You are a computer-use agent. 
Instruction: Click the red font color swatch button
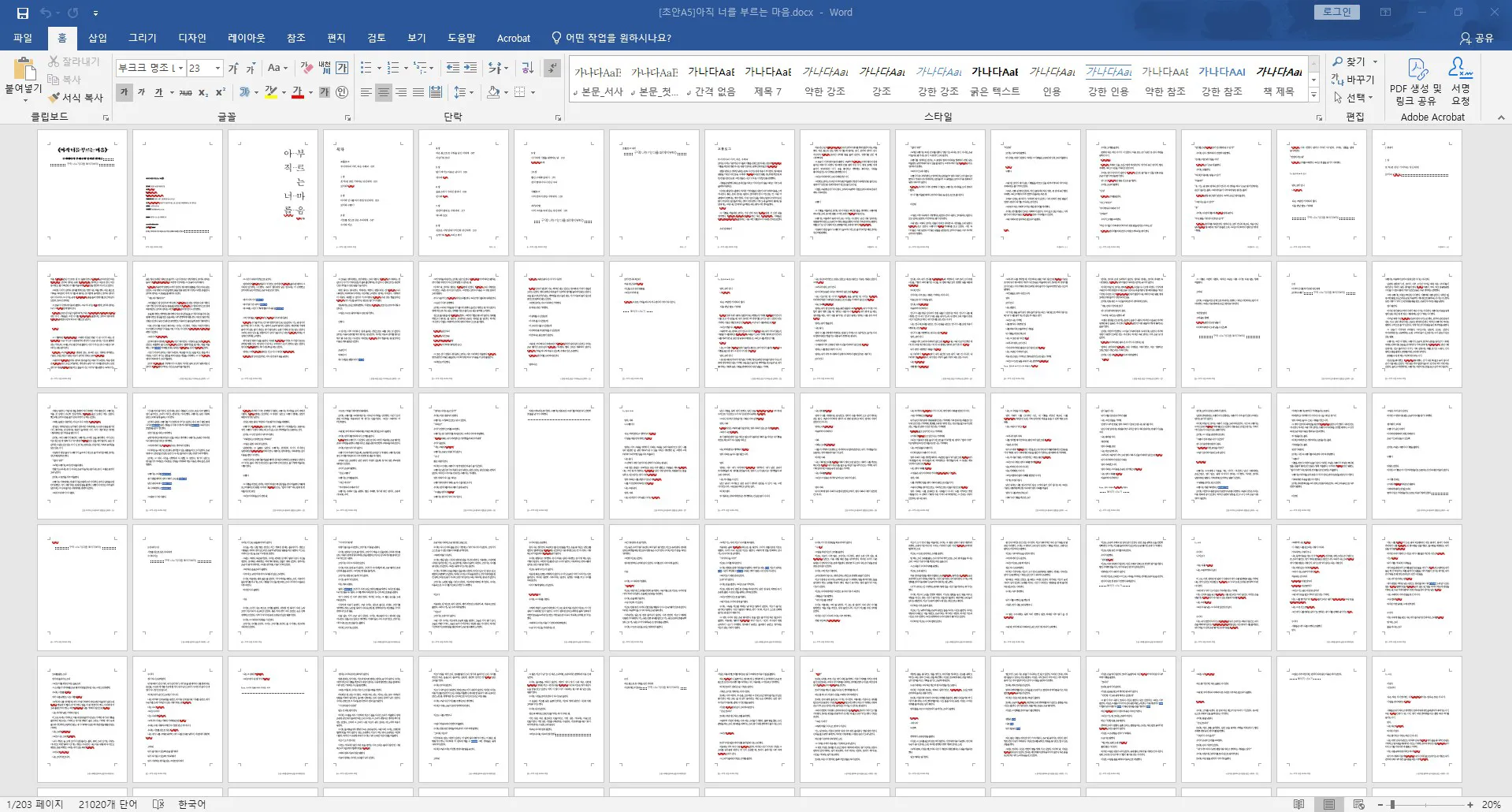[x=297, y=92]
